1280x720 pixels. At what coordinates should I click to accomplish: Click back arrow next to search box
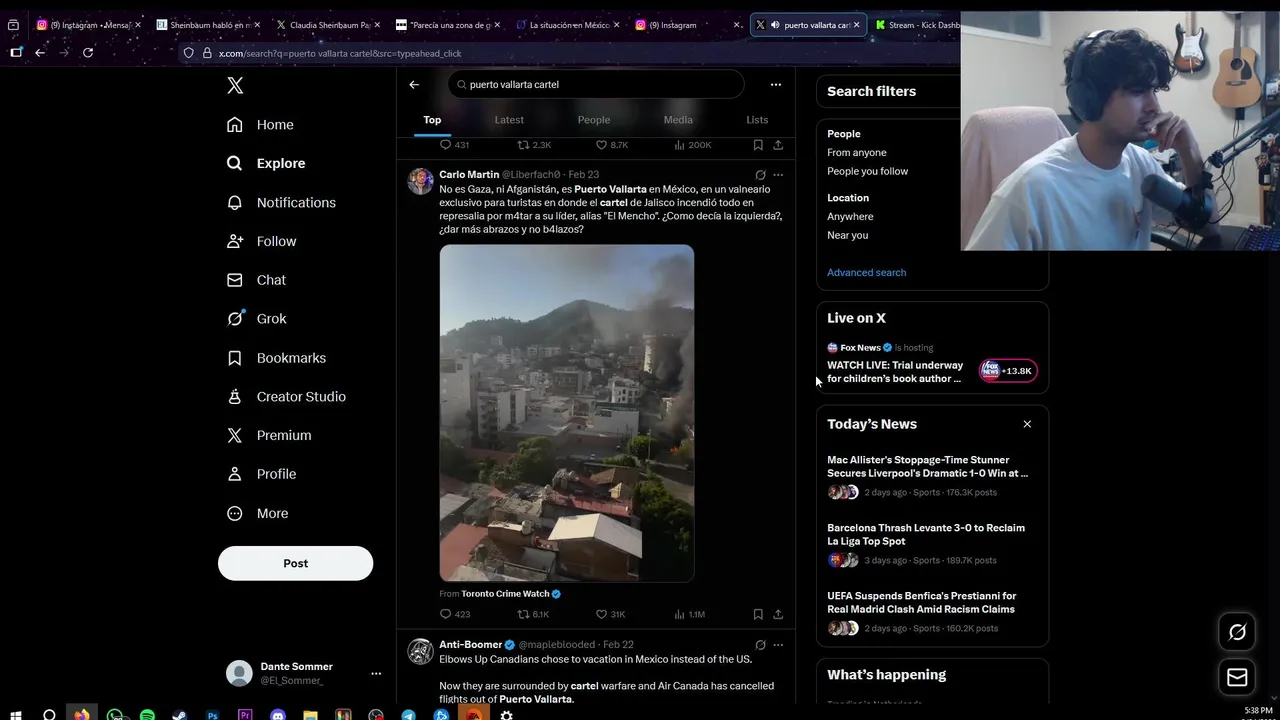tap(414, 85)
